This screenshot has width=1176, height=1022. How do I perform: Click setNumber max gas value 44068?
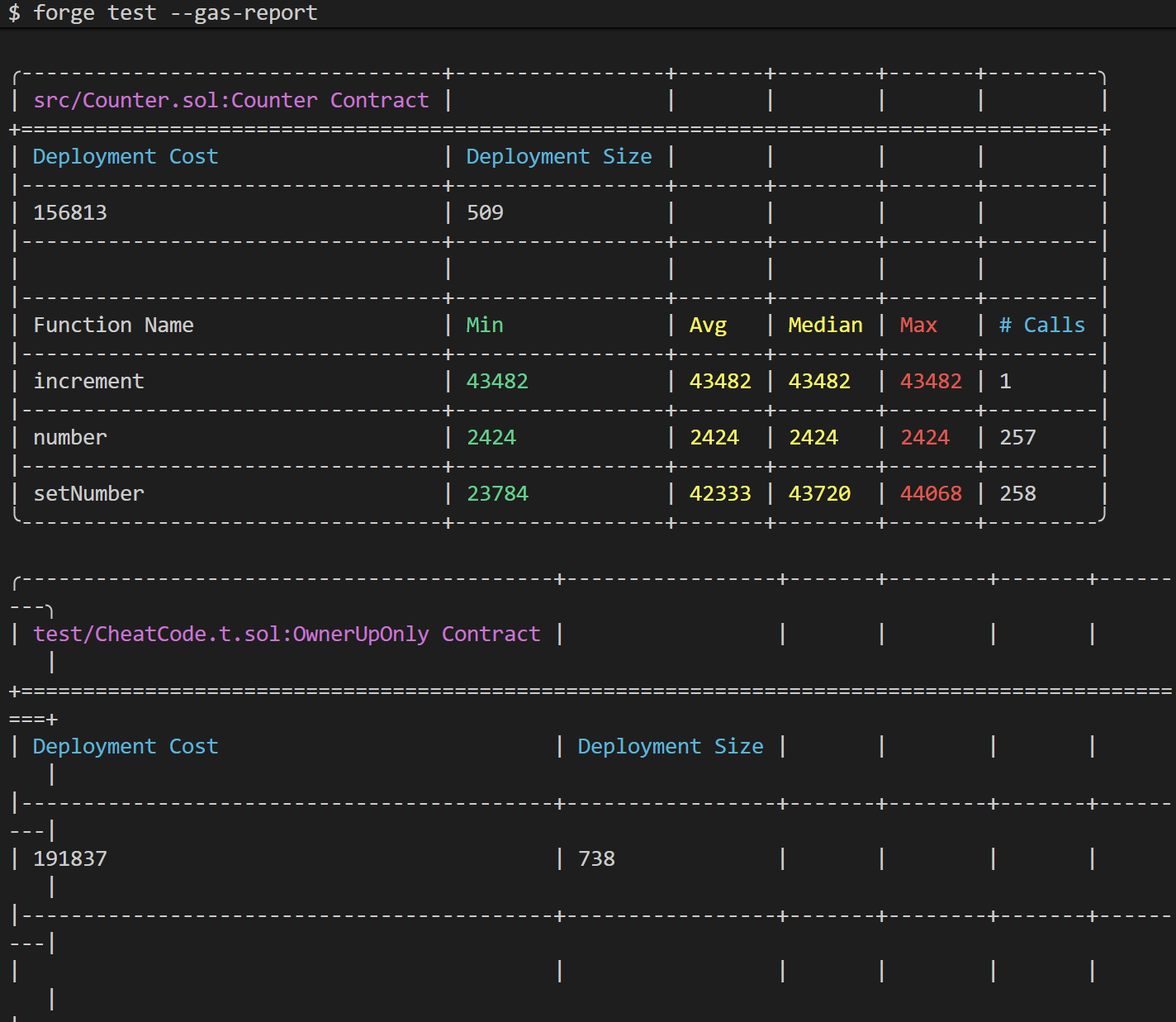point(931,494)
